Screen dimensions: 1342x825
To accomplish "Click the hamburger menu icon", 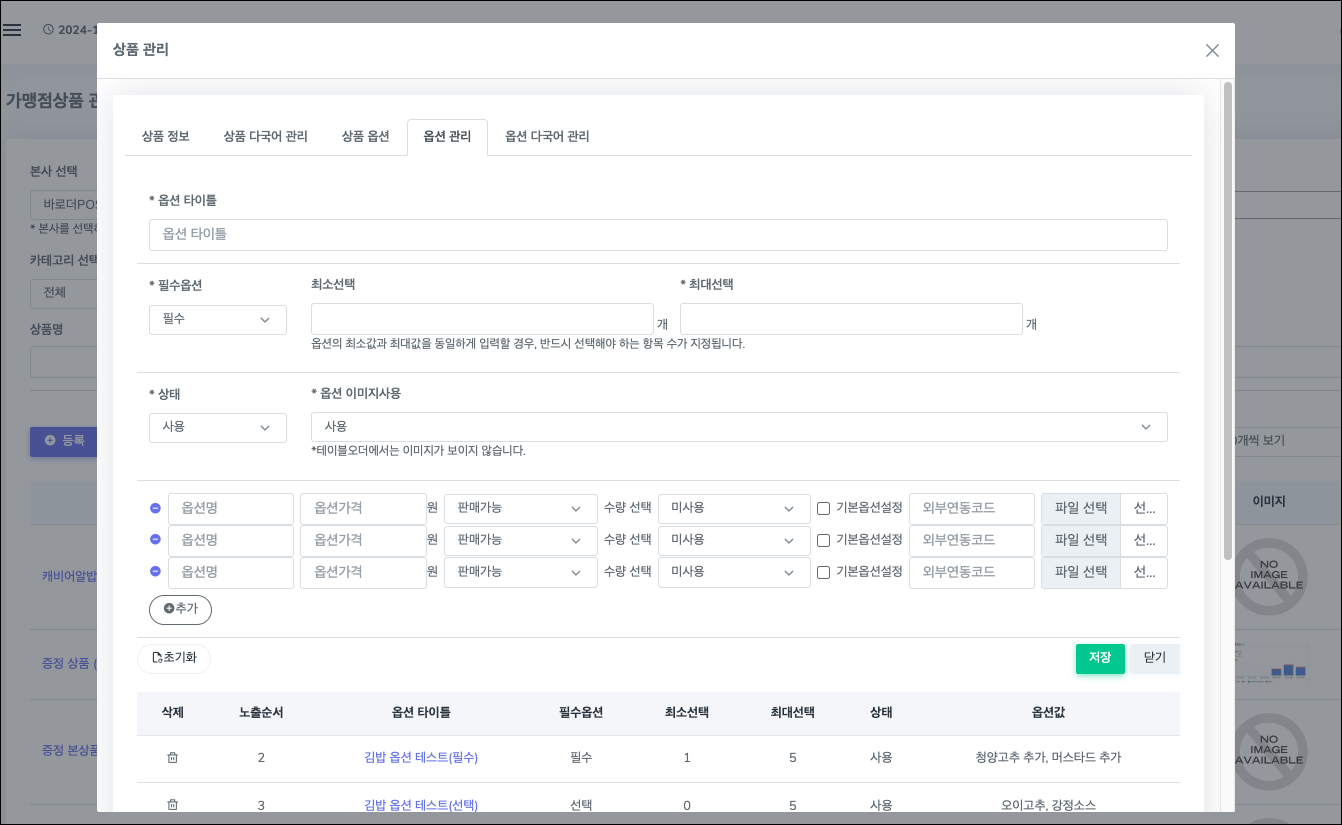I will [x=12, y=30].
